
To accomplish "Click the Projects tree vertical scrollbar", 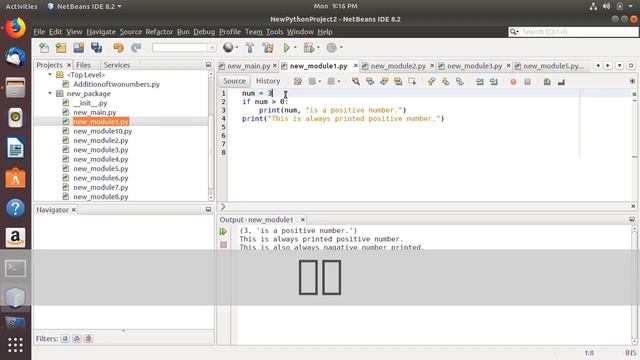I will coord(211,135).
